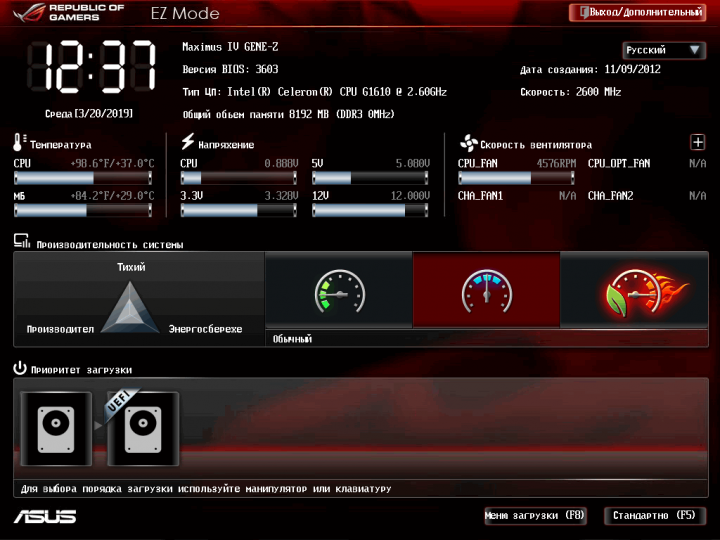Click the lightning bolt Voltage icon
720x540 pixels.
pyautogui.click(x=187, y=141)
